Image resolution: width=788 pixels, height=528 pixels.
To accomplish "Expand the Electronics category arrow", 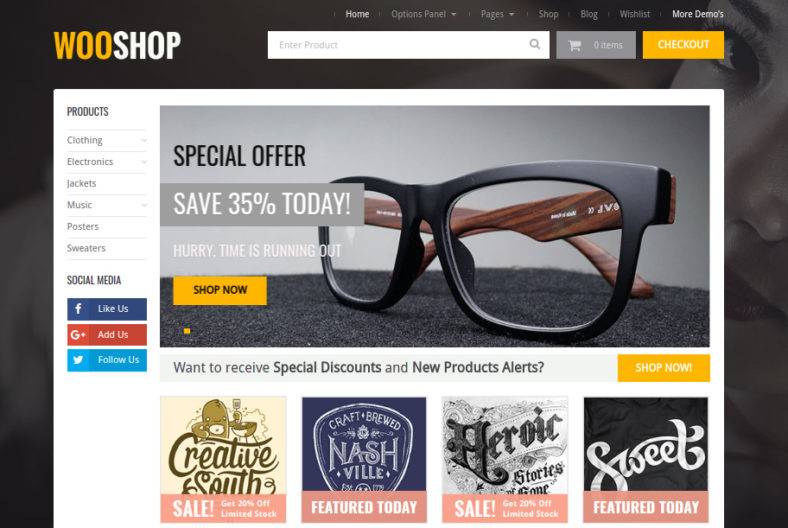I will pos(144,162).
